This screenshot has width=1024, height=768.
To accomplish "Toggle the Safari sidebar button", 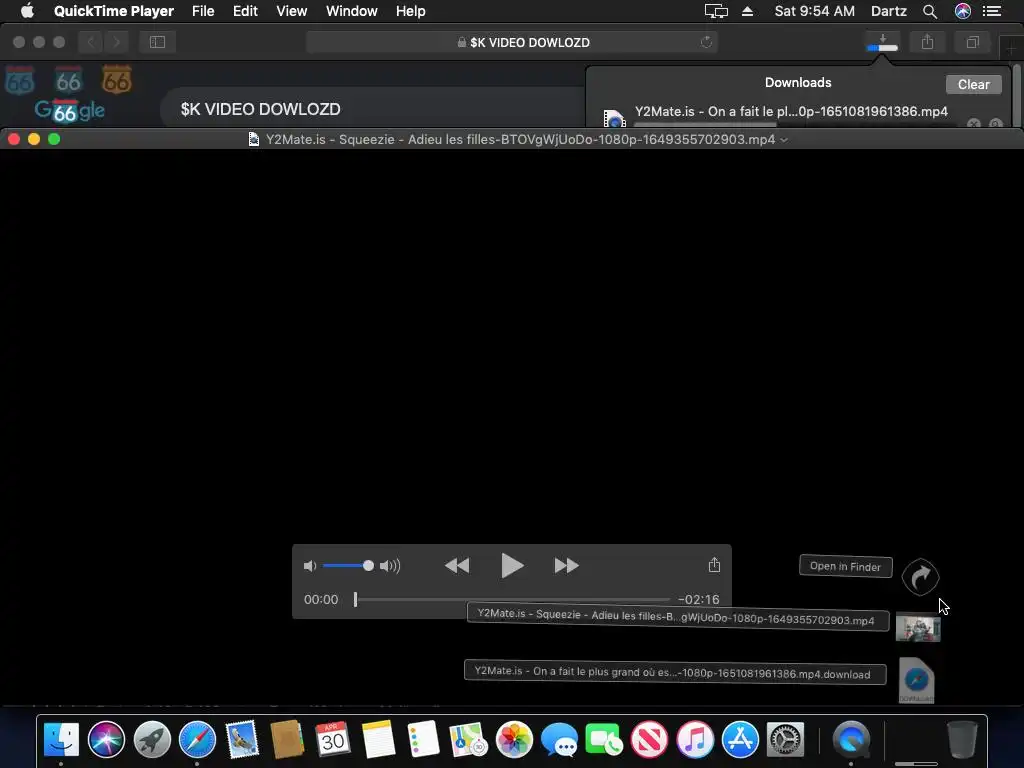I will click(x=157, y=42).
